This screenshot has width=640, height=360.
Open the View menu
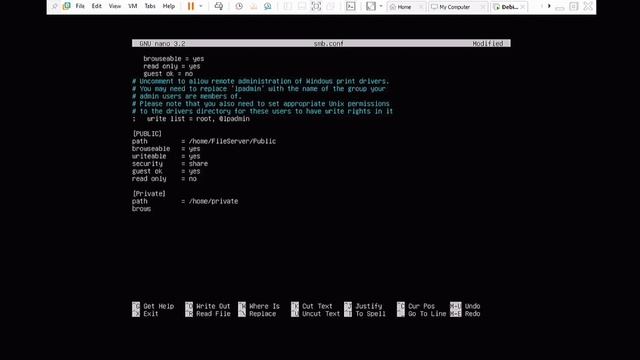tap(115, 6)
